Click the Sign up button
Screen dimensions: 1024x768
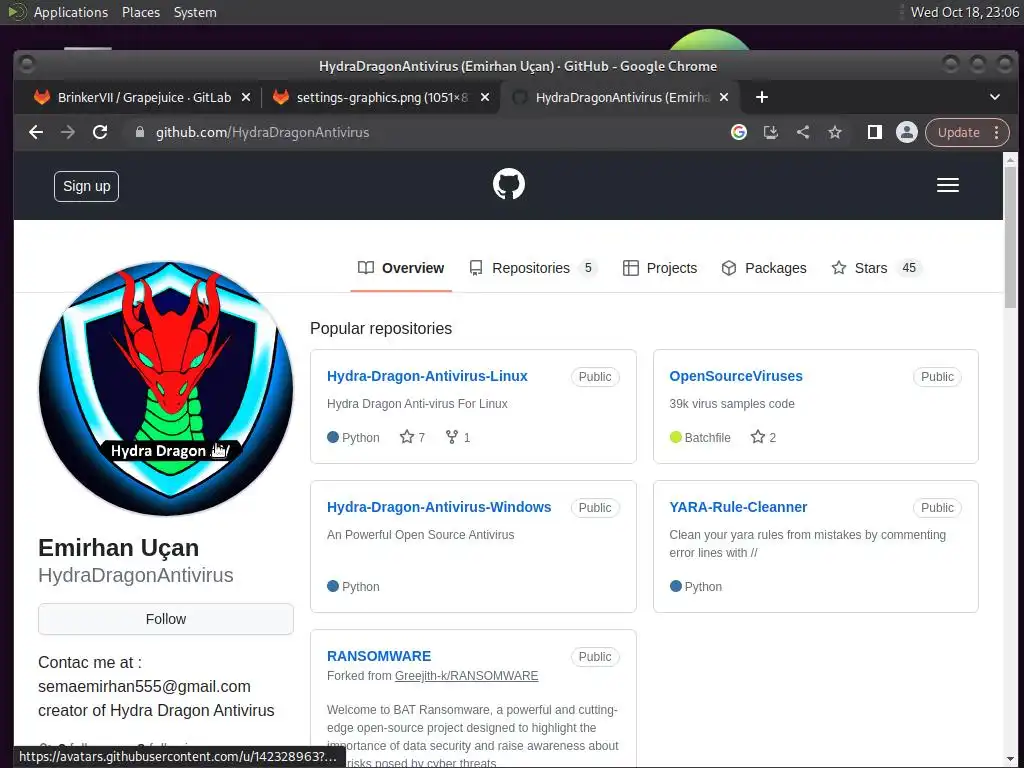86,186
